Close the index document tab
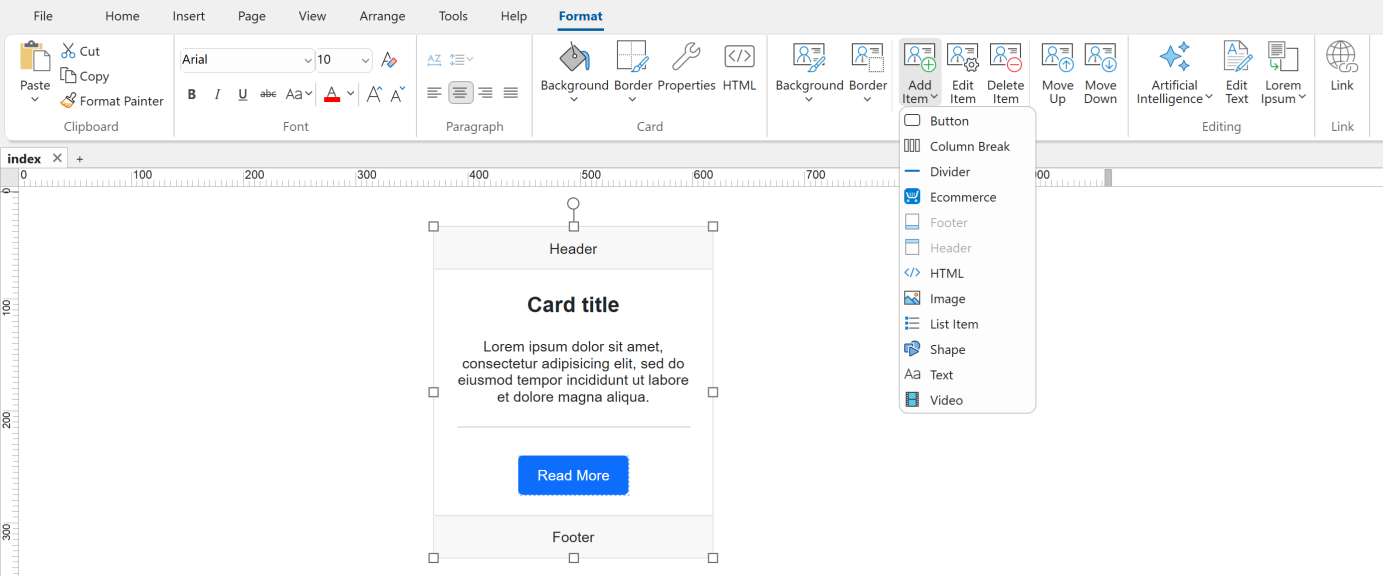This screenshot has height=577, width=1384. [57, 158]
